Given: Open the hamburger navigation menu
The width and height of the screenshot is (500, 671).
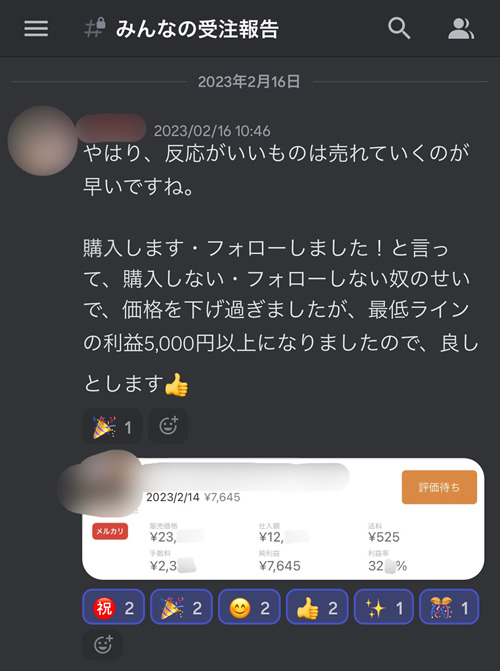Looking at the screenshot, I should coord(36,29).
